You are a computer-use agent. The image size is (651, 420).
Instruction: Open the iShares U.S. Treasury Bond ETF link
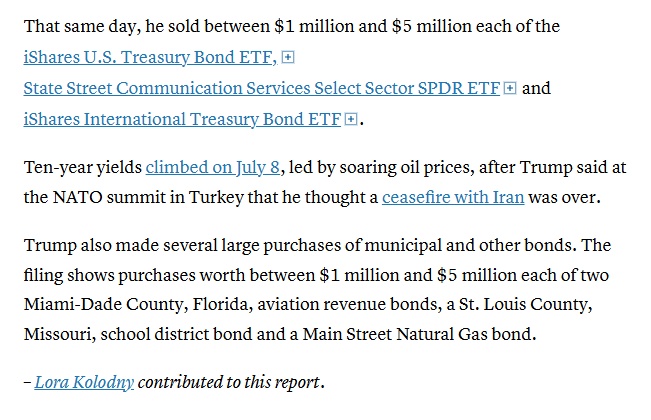(x=150, y=57)
